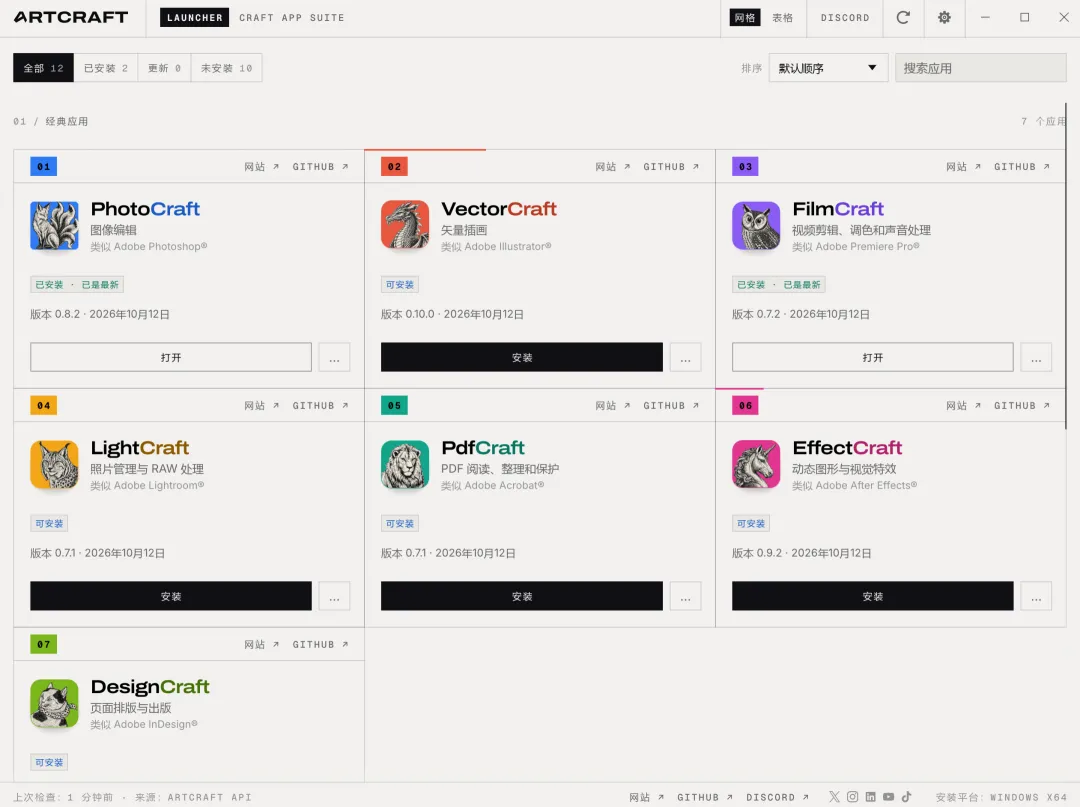Switch to the 表格 table view
Screen dimensions: 1080x807
(782, 17)
